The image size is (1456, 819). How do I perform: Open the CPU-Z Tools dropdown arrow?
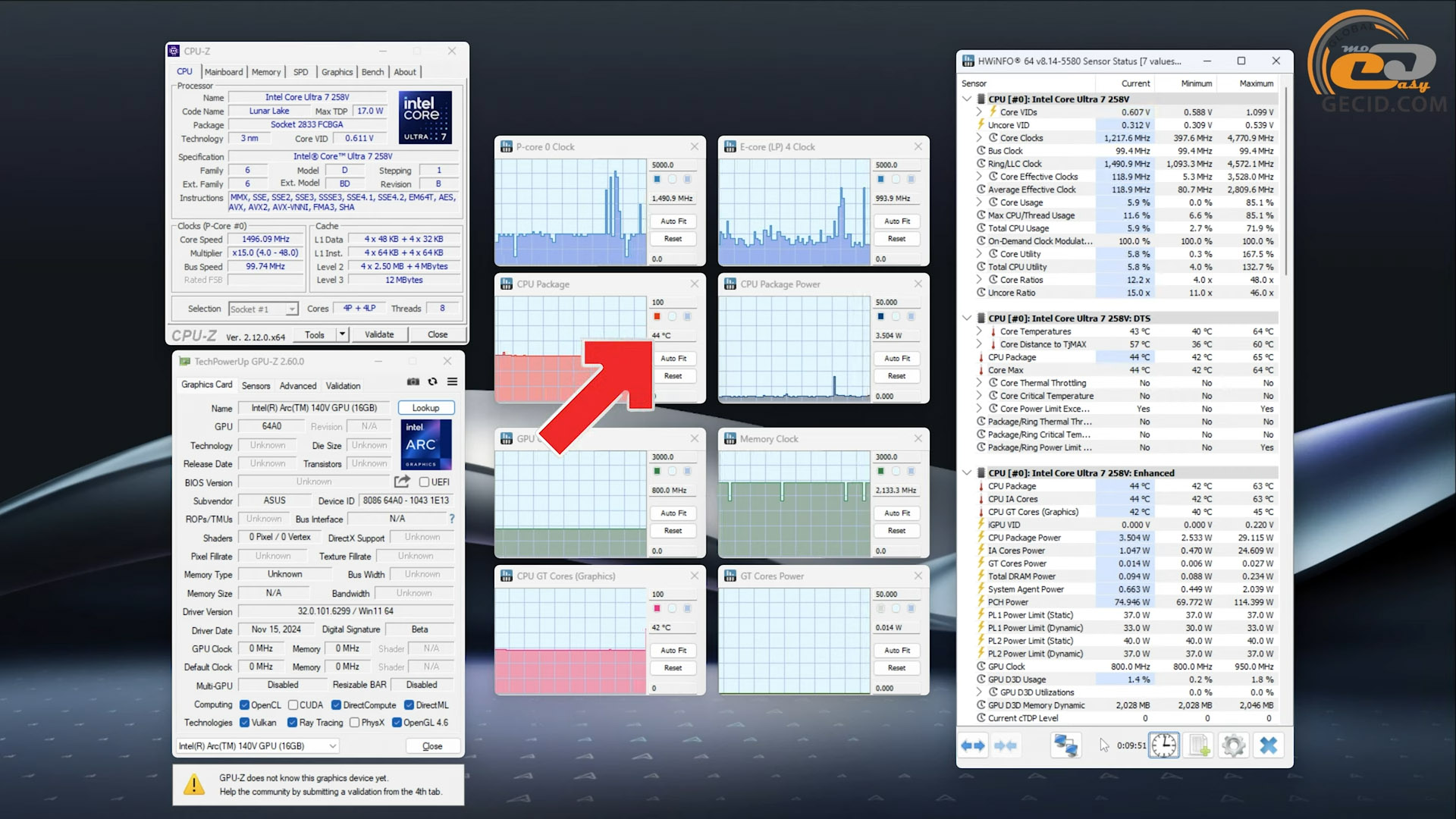tap(342, 334)
